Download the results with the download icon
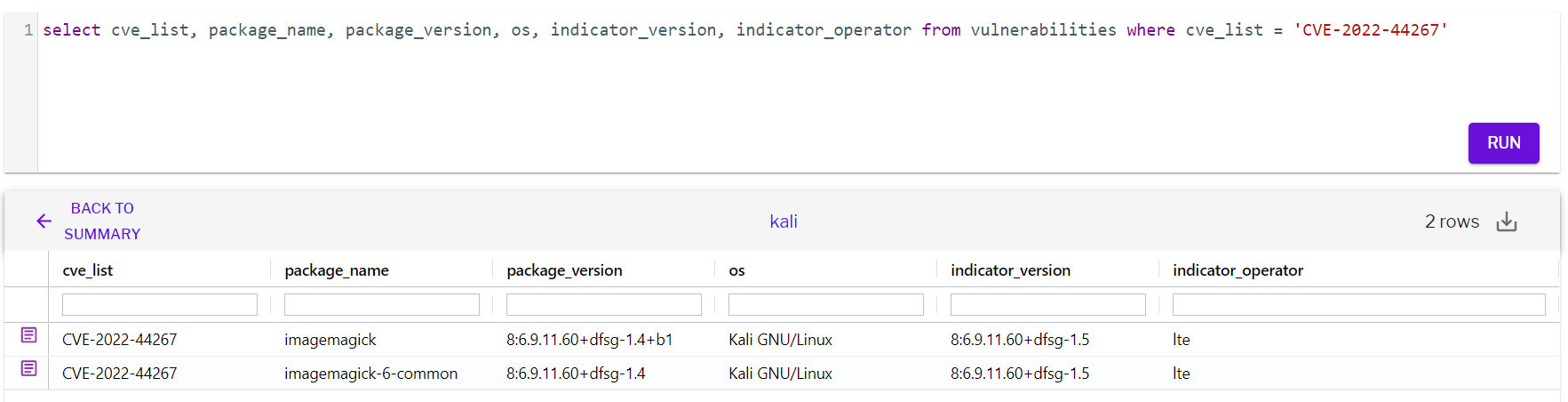 (1507, 221)
